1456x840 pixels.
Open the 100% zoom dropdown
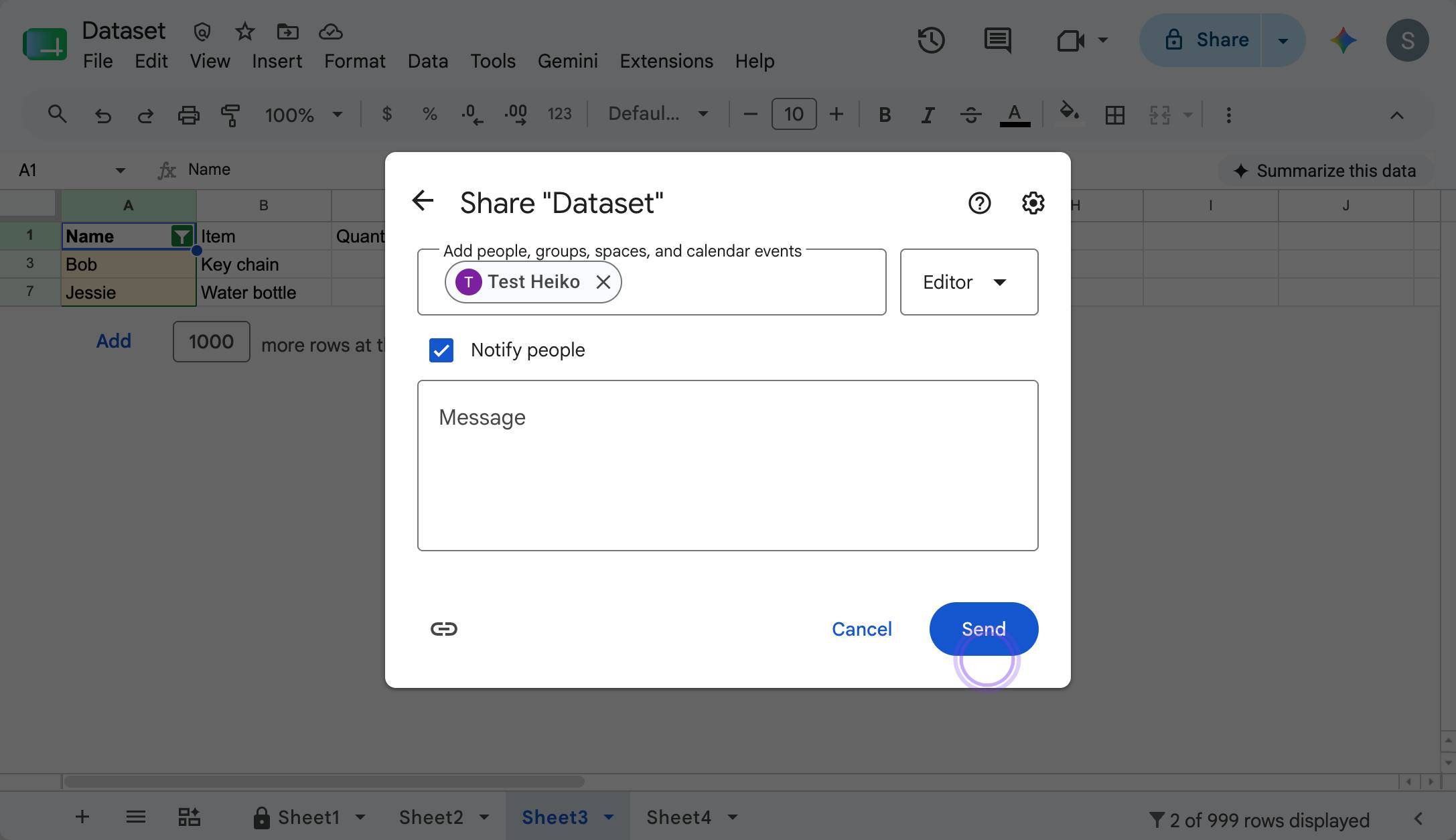[303, 115]
